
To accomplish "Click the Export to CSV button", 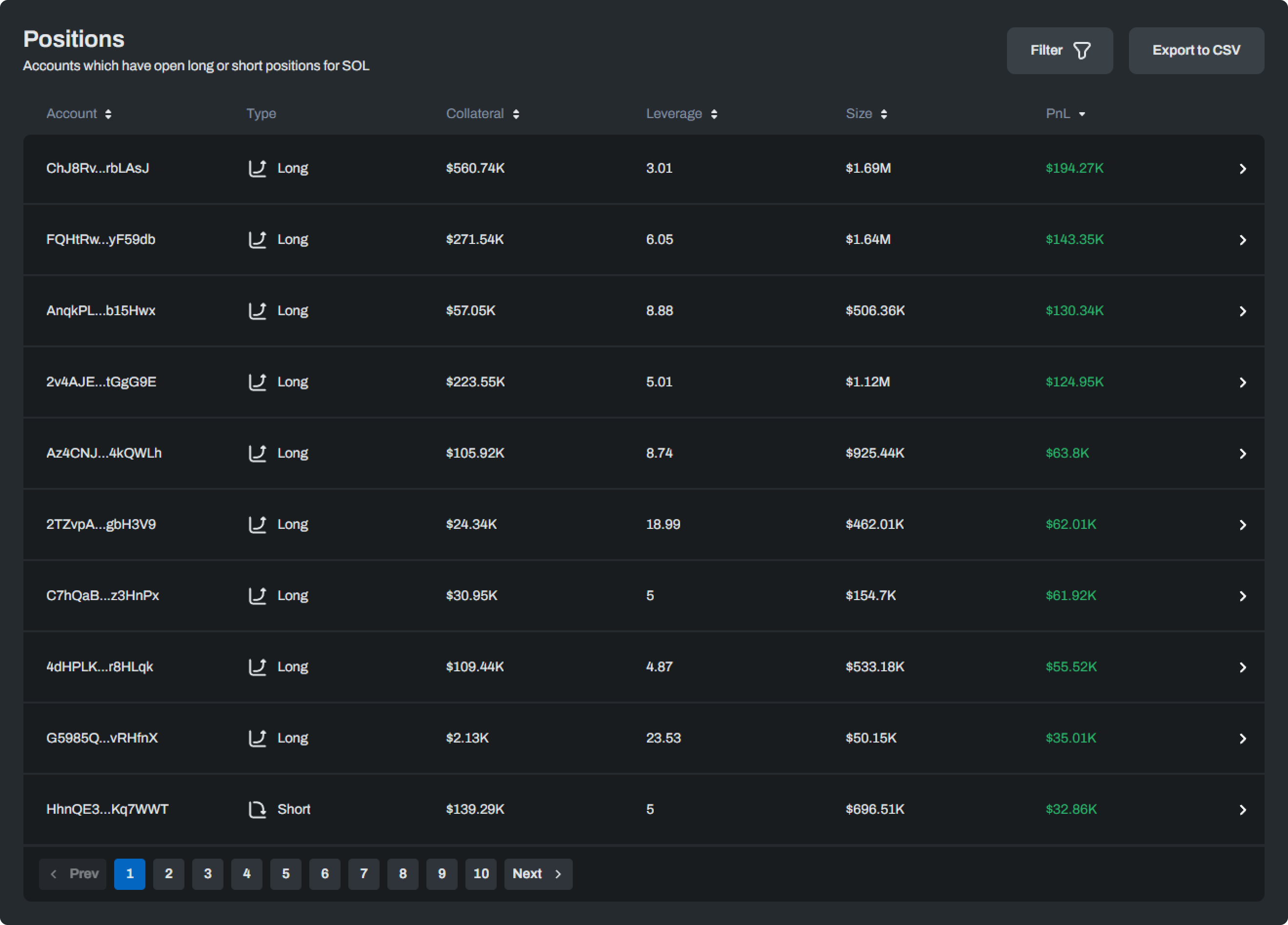I will 1196,51.
